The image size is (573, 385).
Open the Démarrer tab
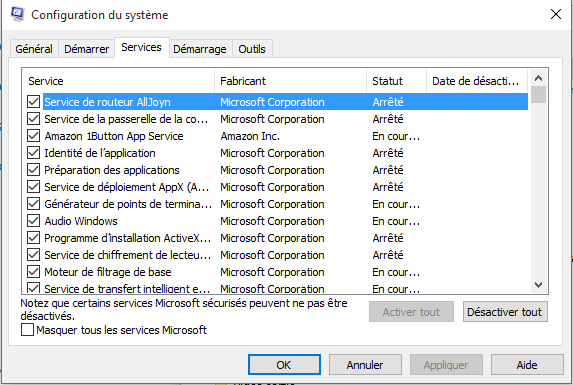(87, 49)
